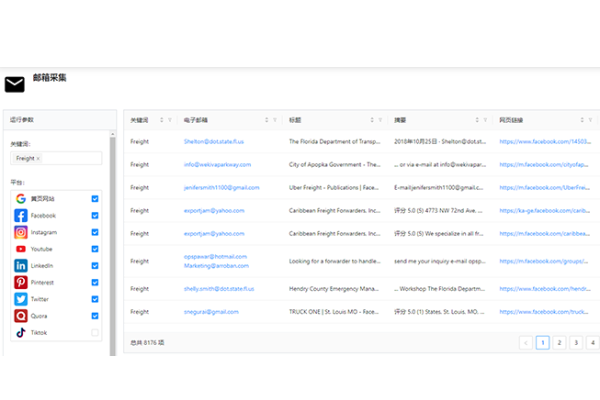600x400 pixels.
Task: Enable the Tiktok platform checkbox
Action: (x=95, y=333)
